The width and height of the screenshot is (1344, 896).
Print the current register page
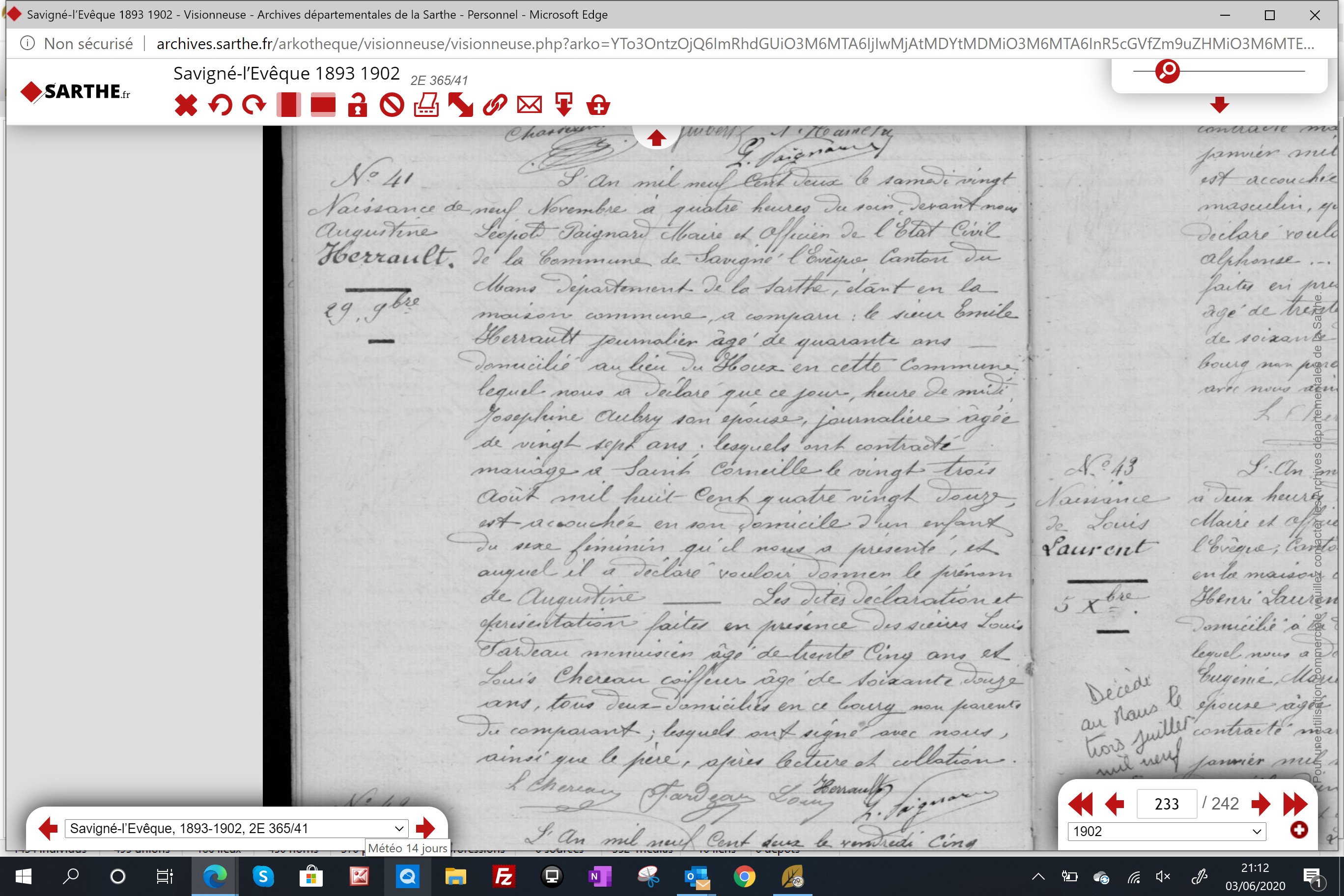coord(426,105)
